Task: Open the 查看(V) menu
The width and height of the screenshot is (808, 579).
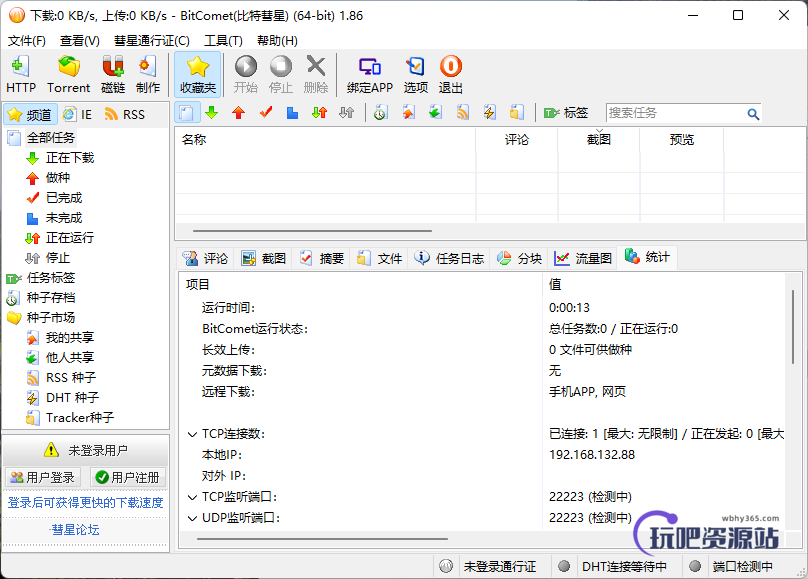Action: click(79, 41)
